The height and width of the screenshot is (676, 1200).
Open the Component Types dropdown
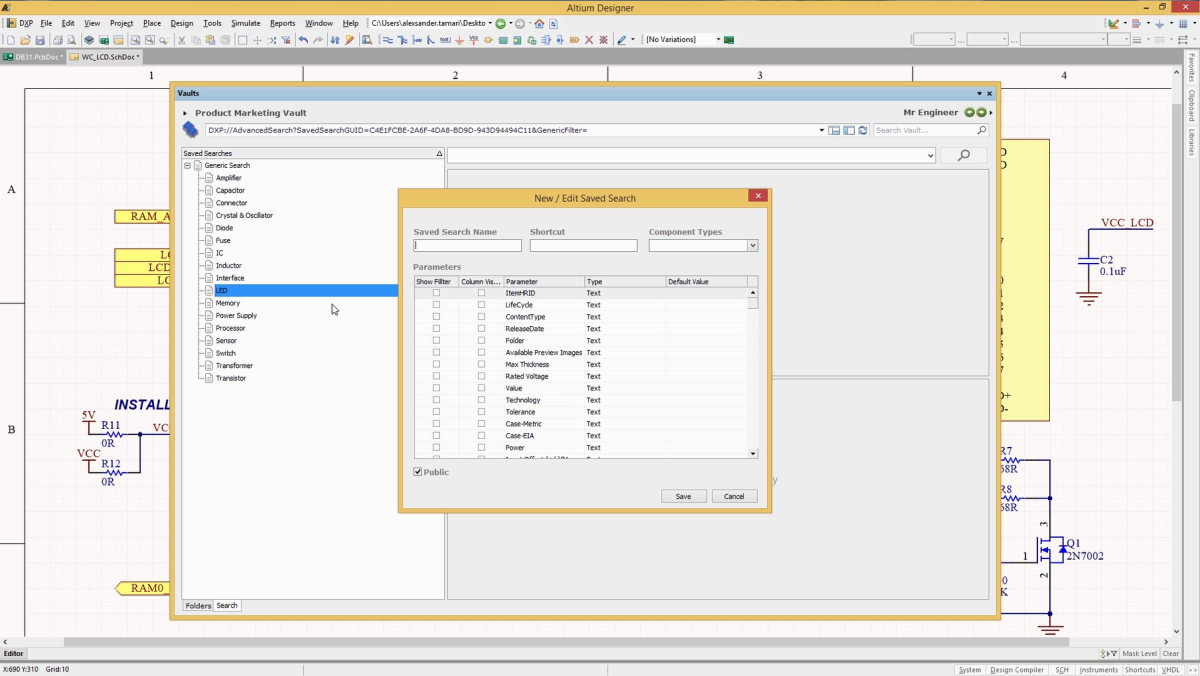pyautogui.click(x=753, y=245)
